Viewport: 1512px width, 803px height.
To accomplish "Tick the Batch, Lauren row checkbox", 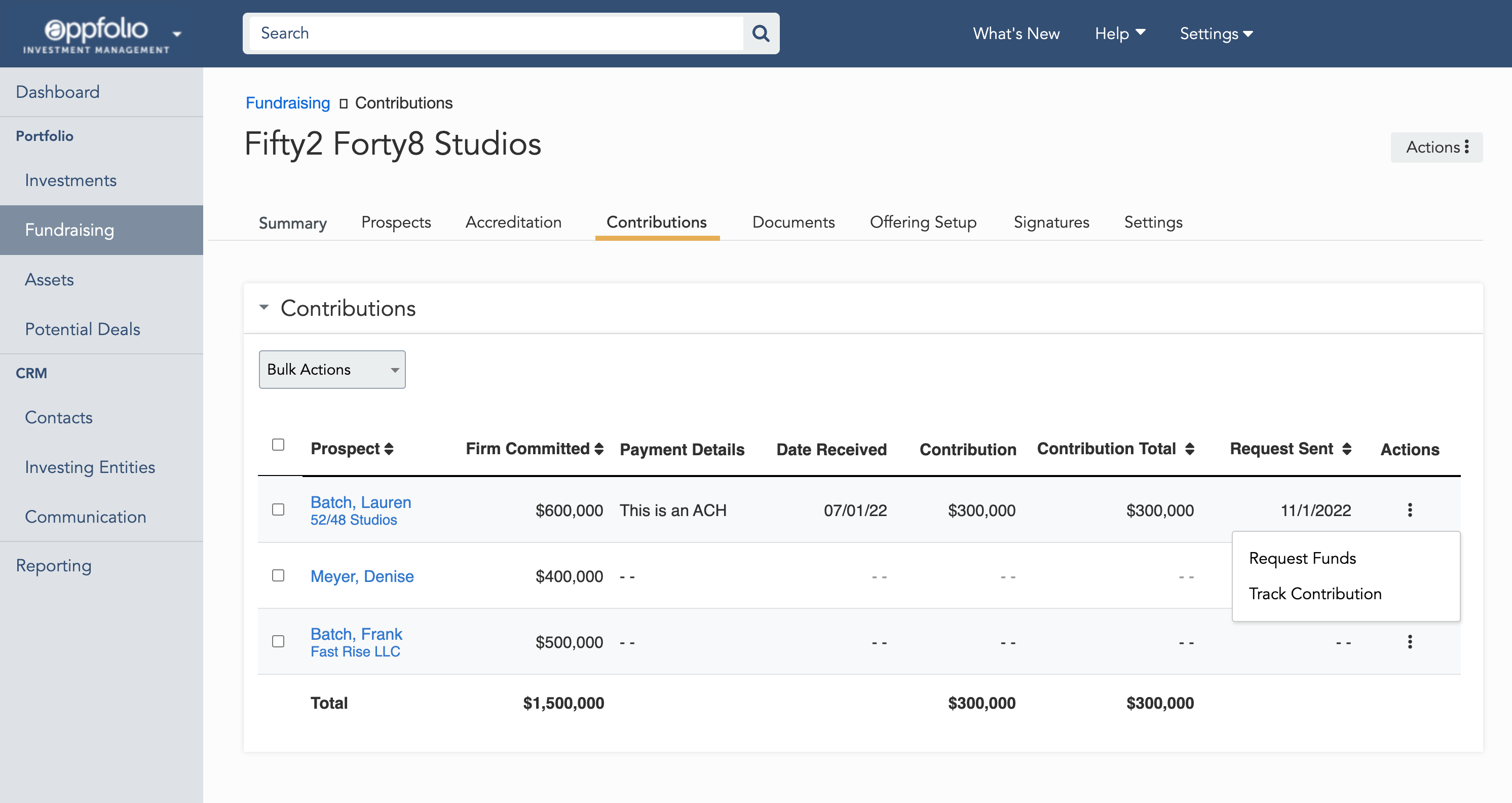I will [278, 510].
